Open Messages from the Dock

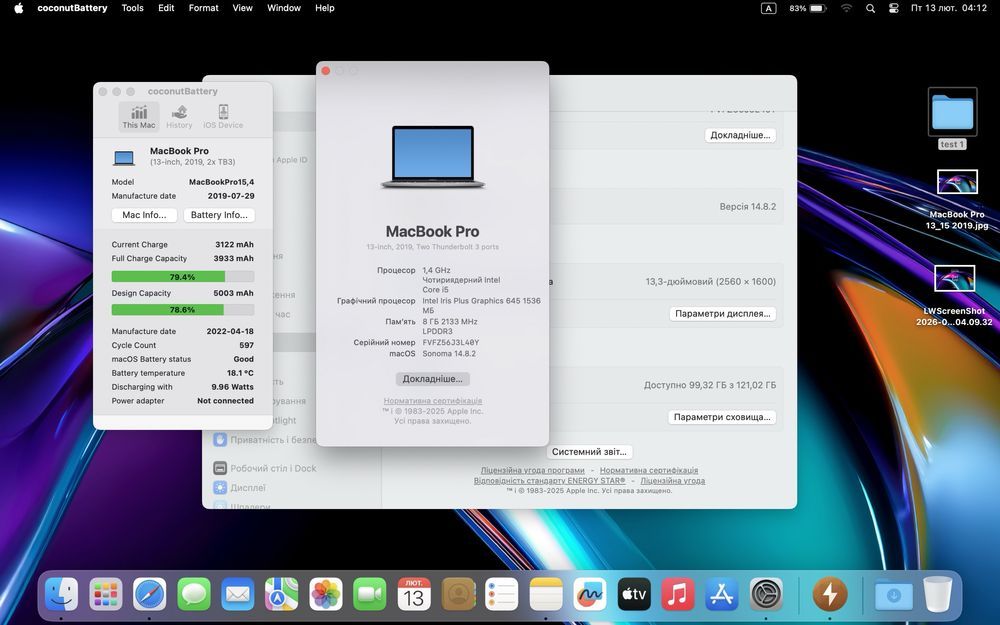click(x=193, y=594)
